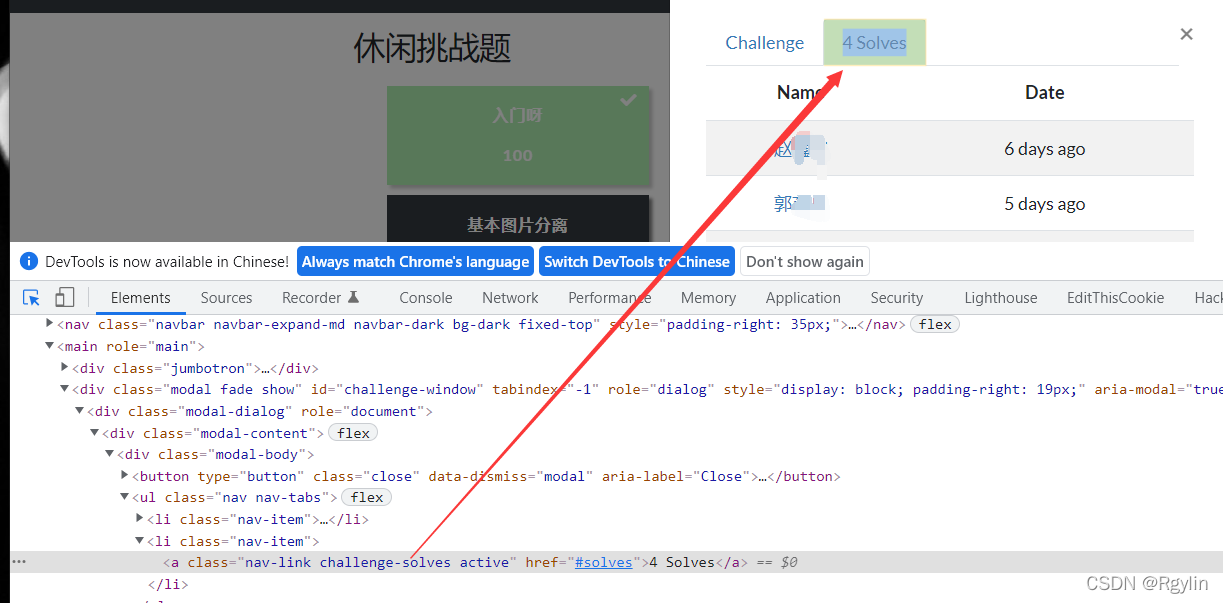Viewport: 1223px width, 603px height.
Task: Open the Application tab
Action: 803,297
